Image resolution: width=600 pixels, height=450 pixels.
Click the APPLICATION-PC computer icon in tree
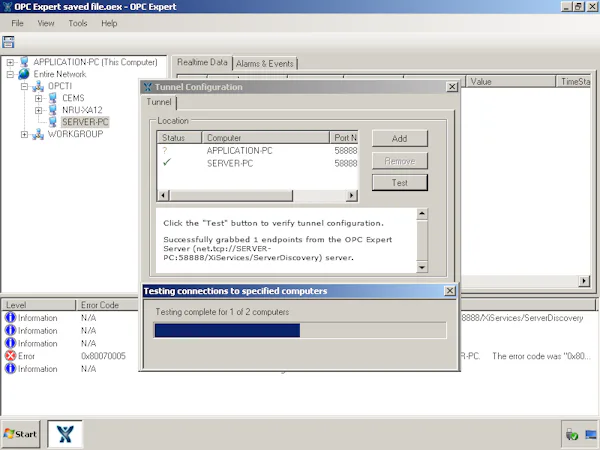(24, 62)
